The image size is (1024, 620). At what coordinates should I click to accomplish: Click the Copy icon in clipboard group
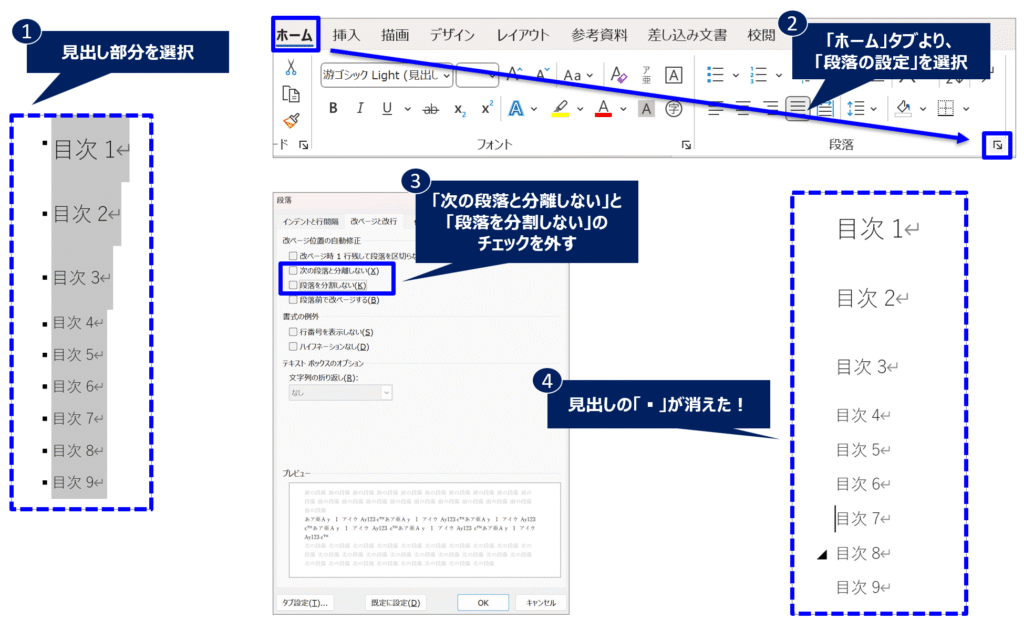291,94
